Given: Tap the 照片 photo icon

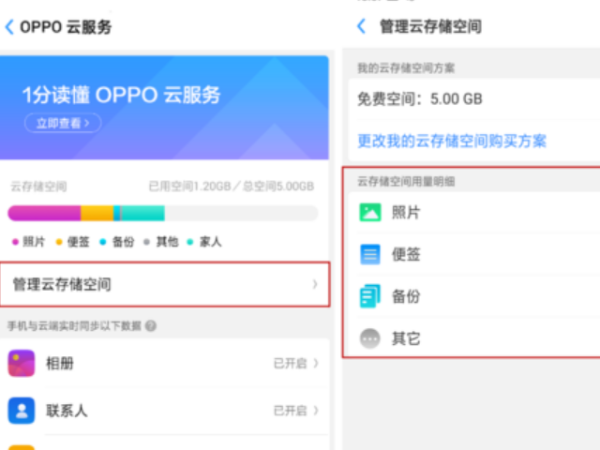Looking at the screenshot, I should [x=371, y=212].
